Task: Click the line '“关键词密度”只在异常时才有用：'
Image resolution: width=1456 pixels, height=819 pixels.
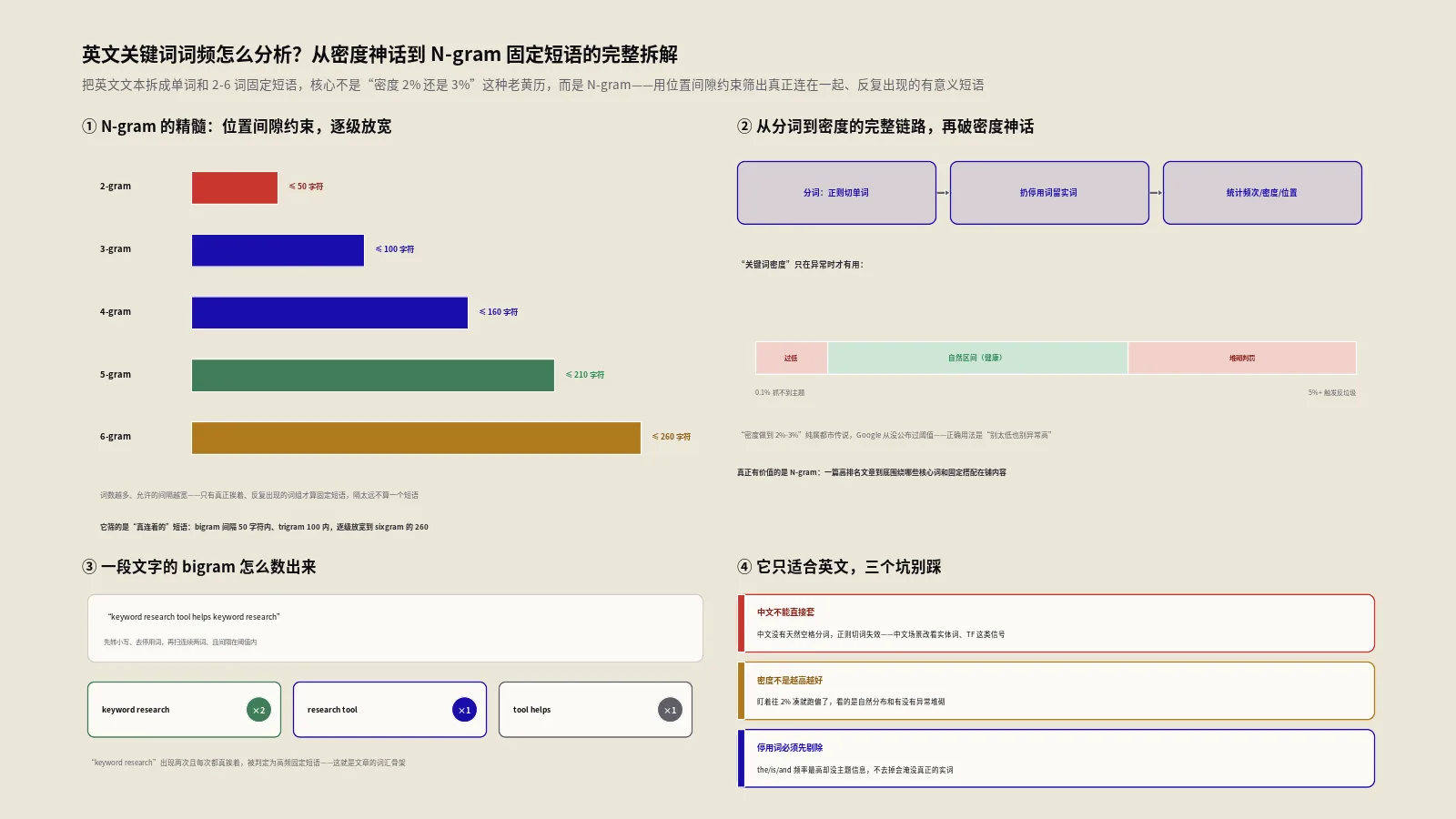Action: tap(802, 265)
